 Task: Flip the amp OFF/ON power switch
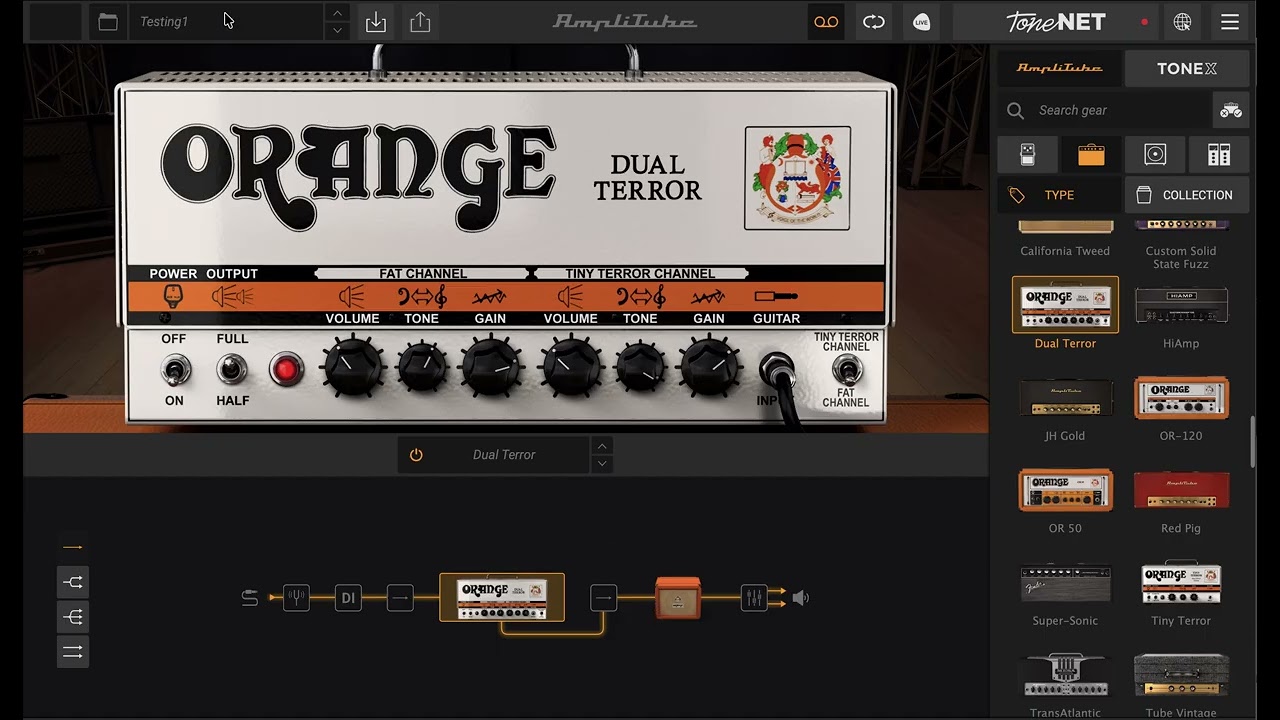point(174,371)
